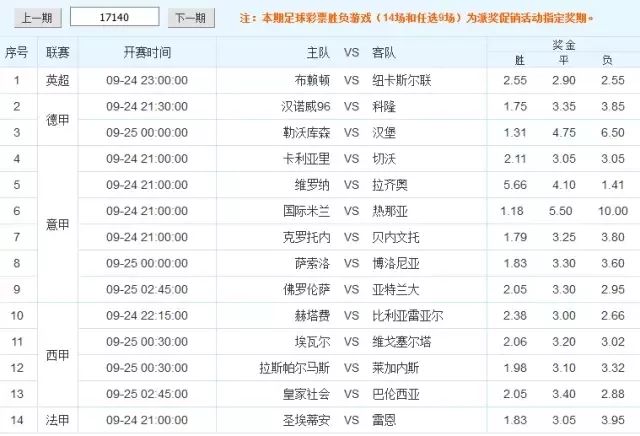Click the 开赛时间 column header

(147, 52)
